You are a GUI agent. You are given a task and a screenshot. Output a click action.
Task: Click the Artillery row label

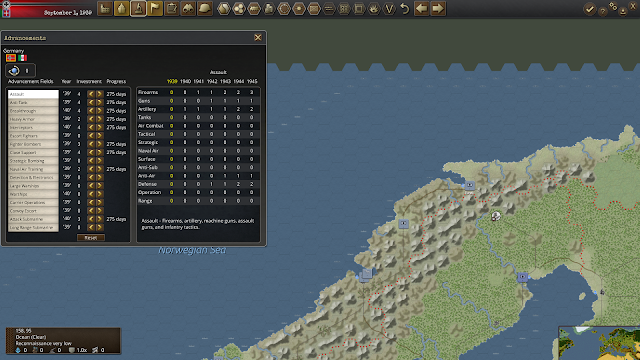147,109
